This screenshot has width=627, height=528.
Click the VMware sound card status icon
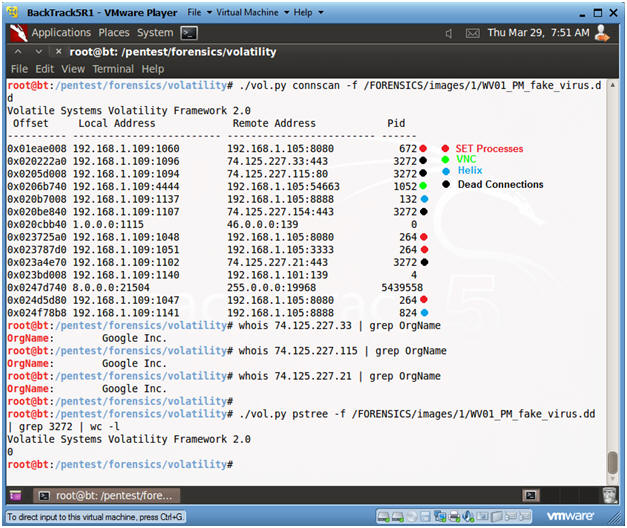coord(468,517)
